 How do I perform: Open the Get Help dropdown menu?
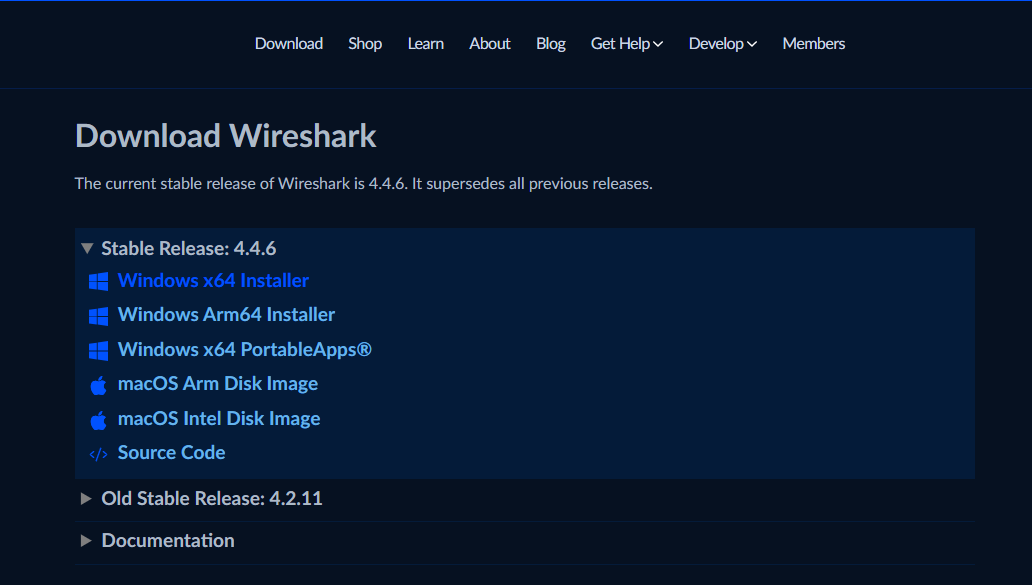pyautogui.click(x=627, y=43)
